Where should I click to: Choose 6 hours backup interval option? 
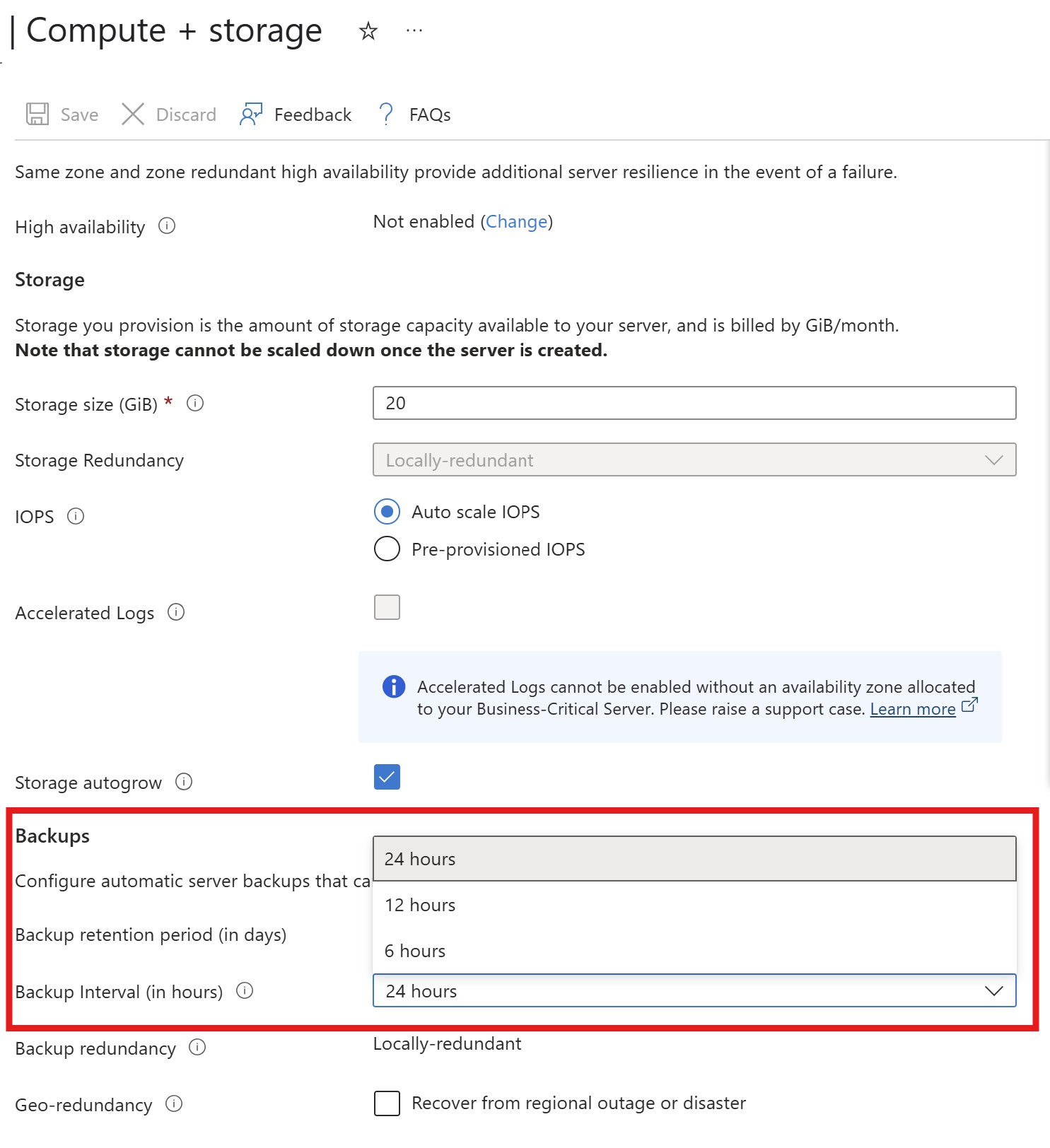(415, 951)
